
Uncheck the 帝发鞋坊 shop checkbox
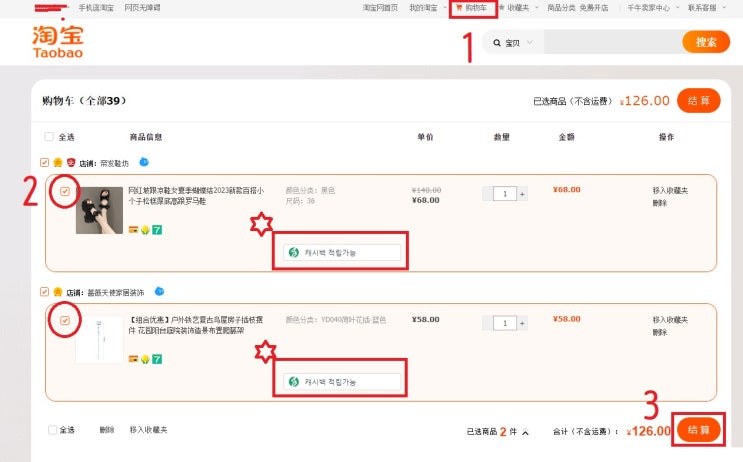[44, 163]
